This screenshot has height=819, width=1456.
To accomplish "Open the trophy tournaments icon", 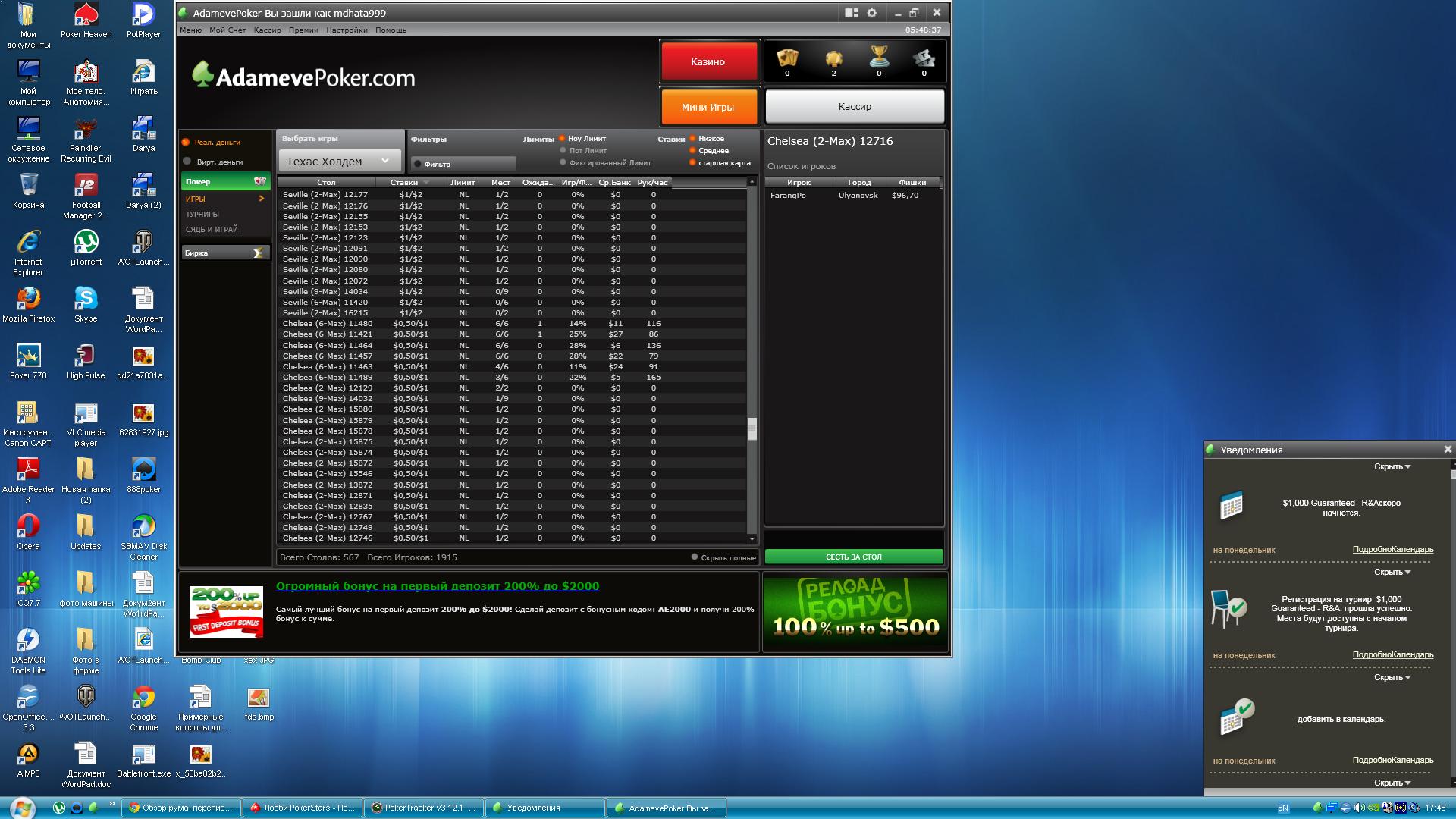I will pyautogui.click(x=879, y=57).
